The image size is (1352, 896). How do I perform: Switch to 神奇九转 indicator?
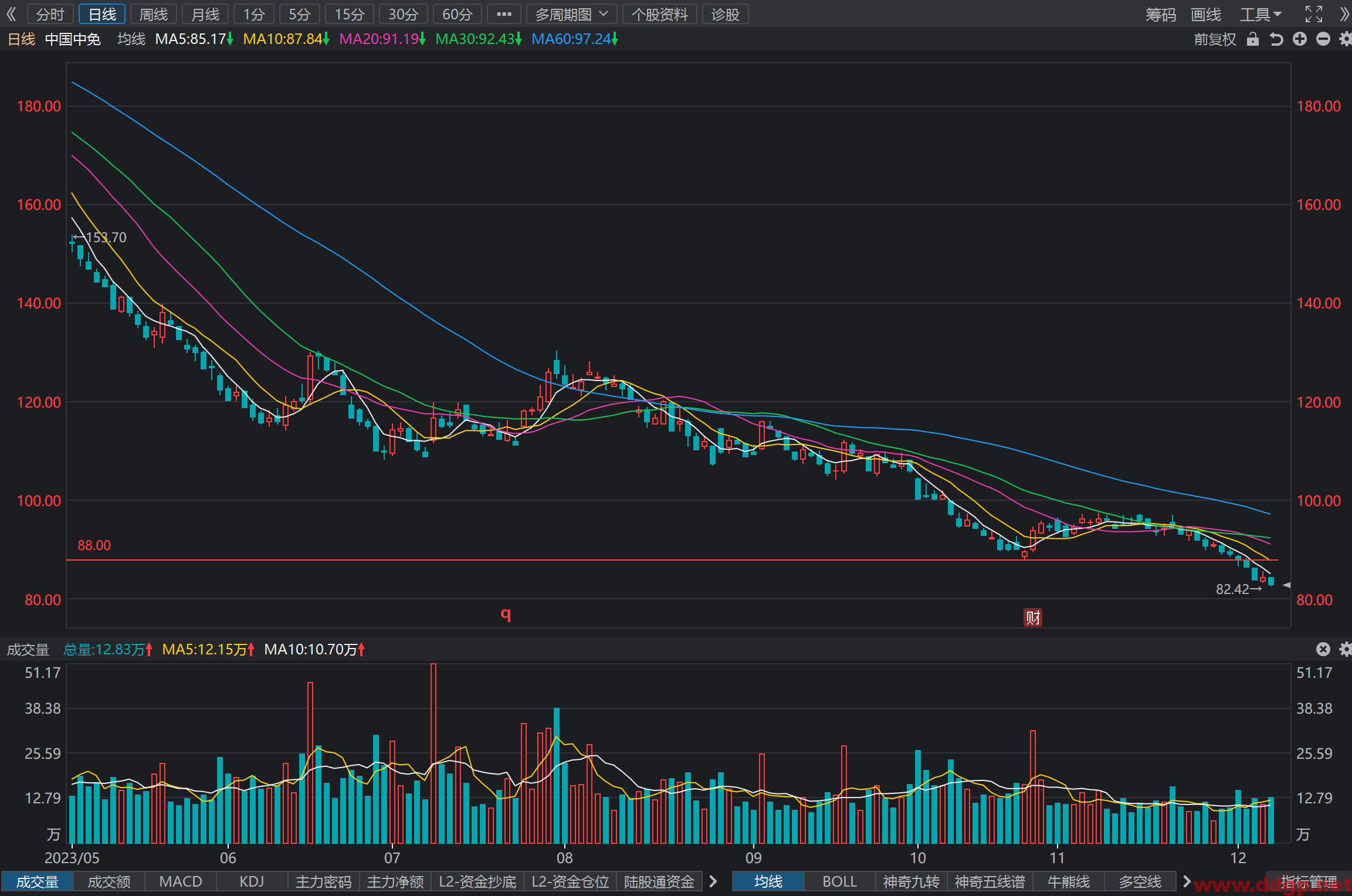(912, 881)
